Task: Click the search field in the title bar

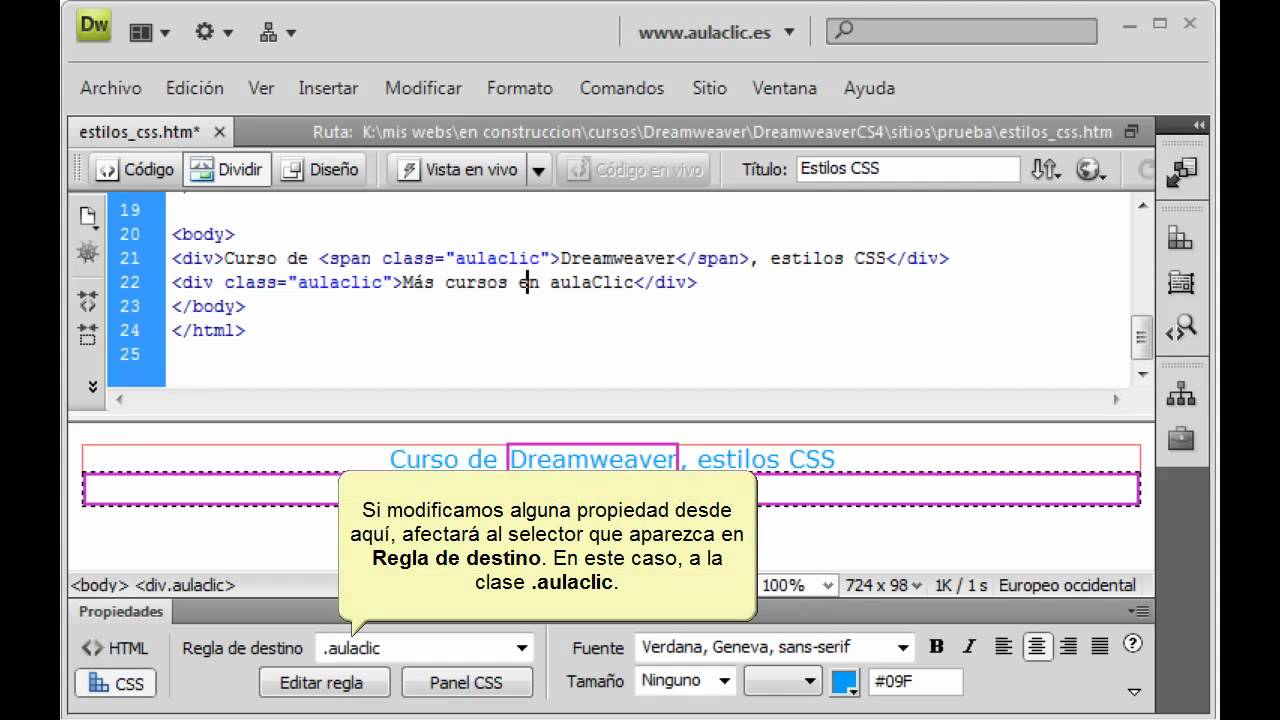Action: click(961, 31)
